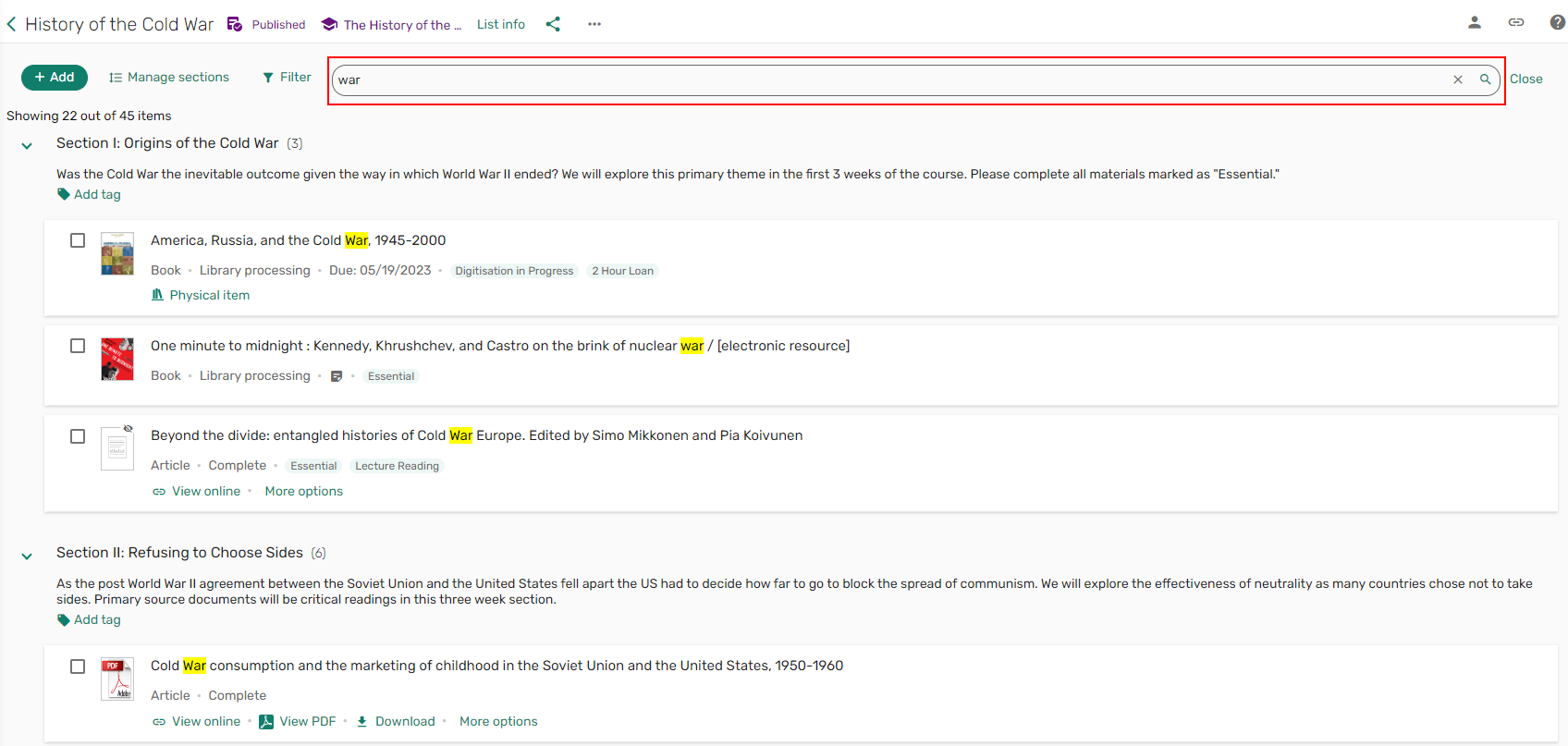Download the Cold War consumption article
Image resolution: width=1568 pixels, height=746 pixels.
(x=396, y=721)
